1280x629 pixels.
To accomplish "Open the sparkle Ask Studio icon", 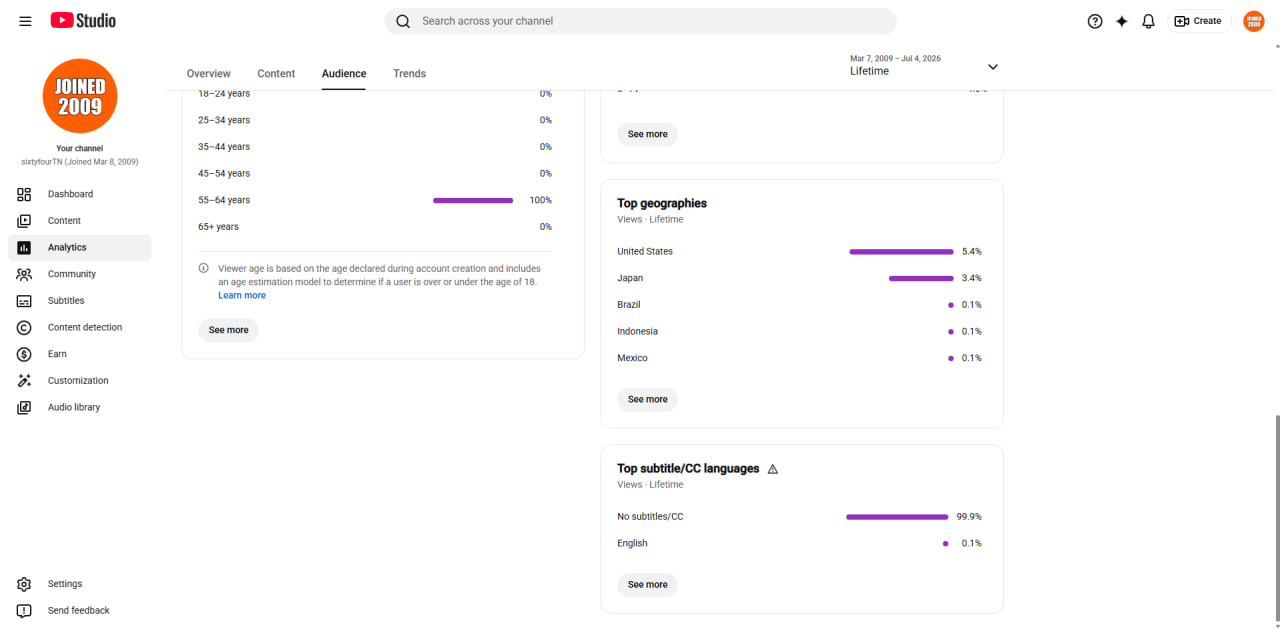I will pyautogui.click(x=1122, y=21).
